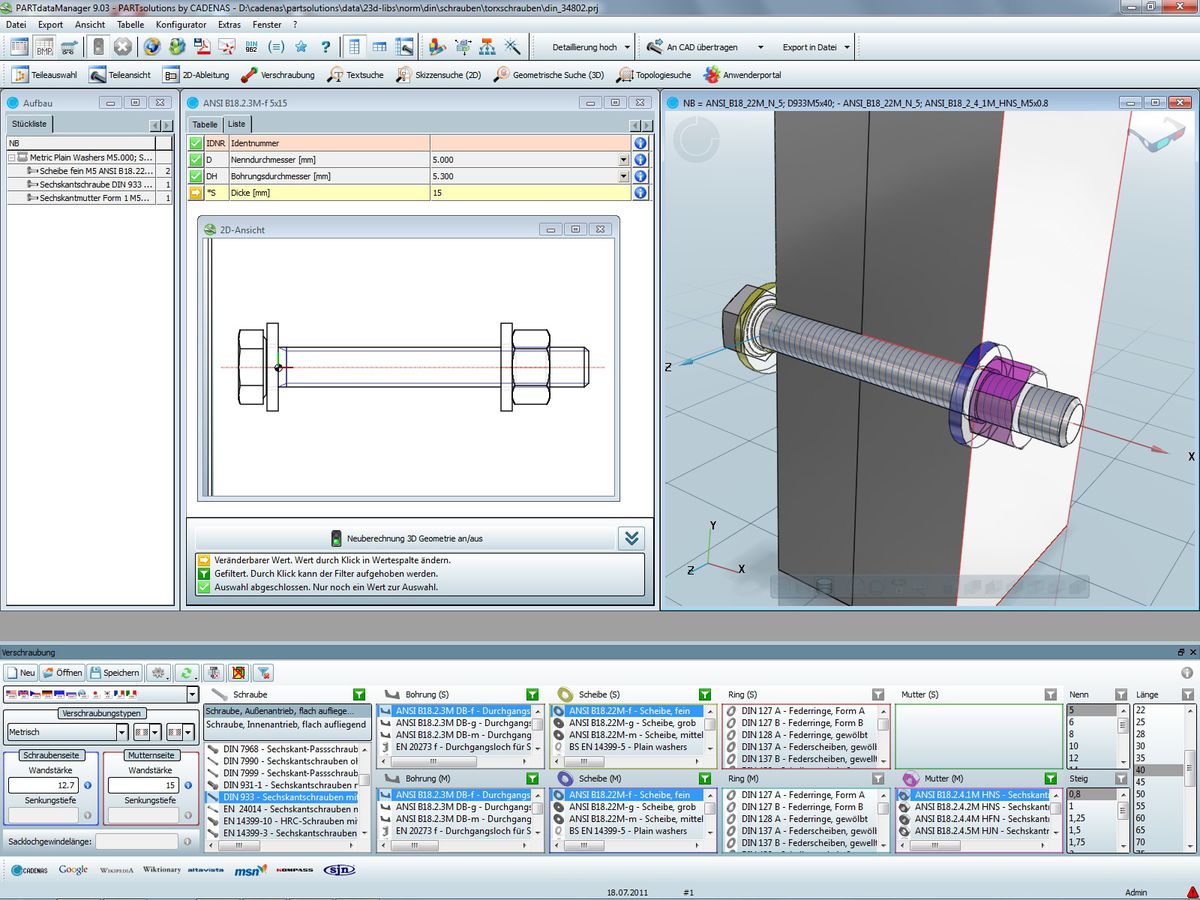Toggle grey filter on Mutter (S)
The width and height of the screenshot is (1200, 900).
(1050, 694)
